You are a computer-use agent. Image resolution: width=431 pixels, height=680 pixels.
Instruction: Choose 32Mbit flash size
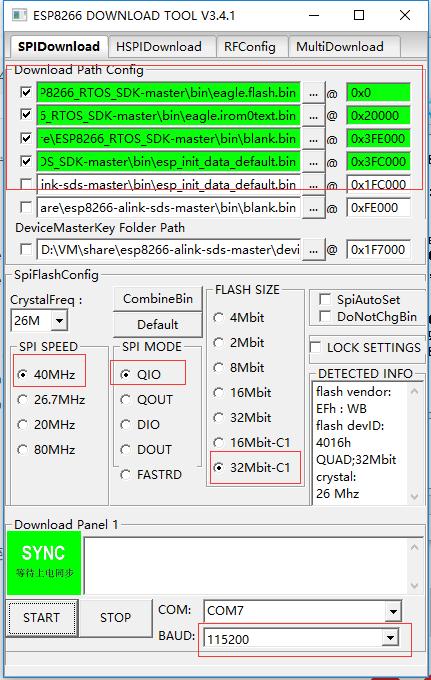242,418
